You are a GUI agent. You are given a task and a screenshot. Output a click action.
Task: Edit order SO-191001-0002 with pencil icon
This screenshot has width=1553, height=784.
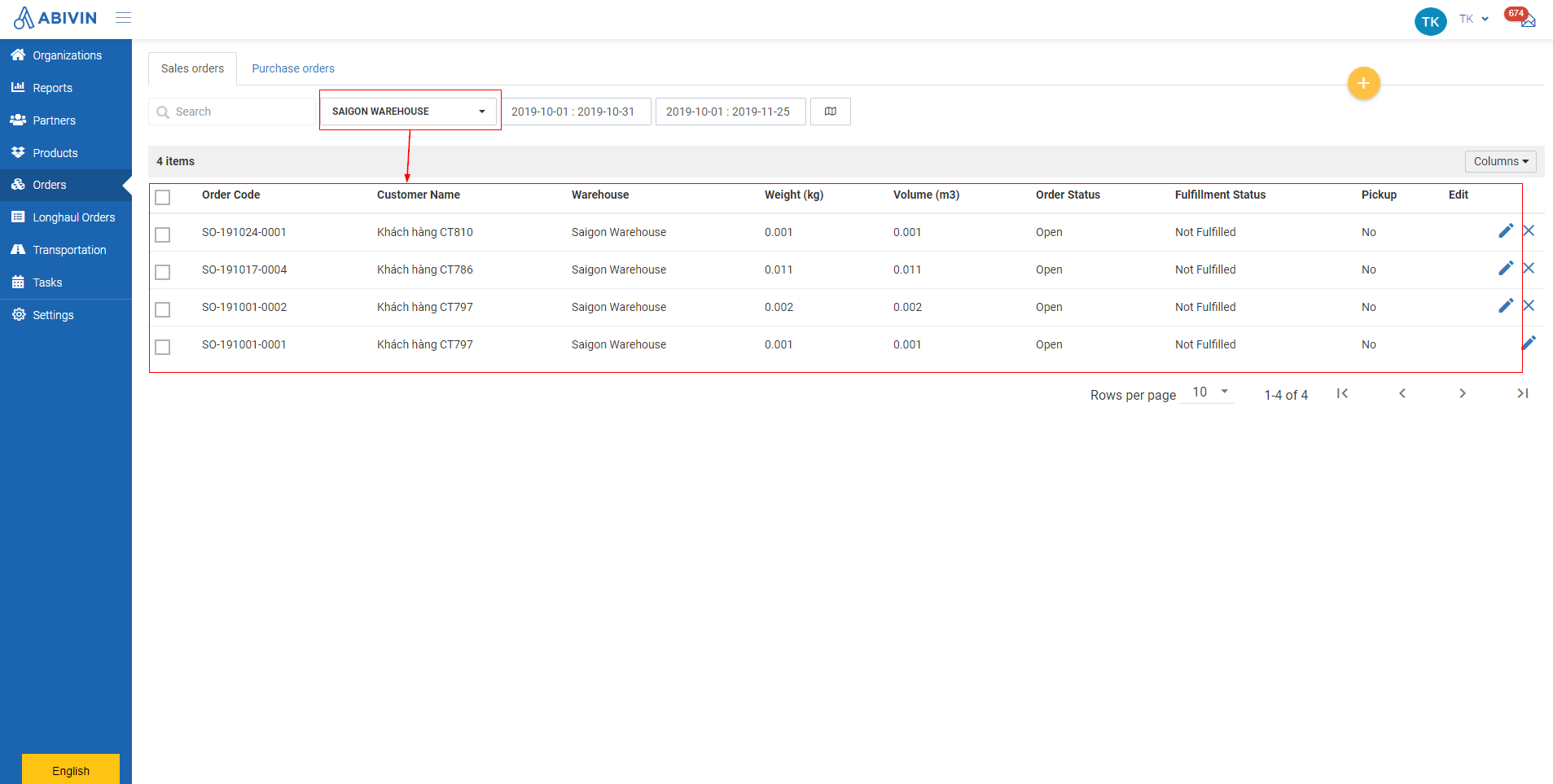coord(1506,306)
